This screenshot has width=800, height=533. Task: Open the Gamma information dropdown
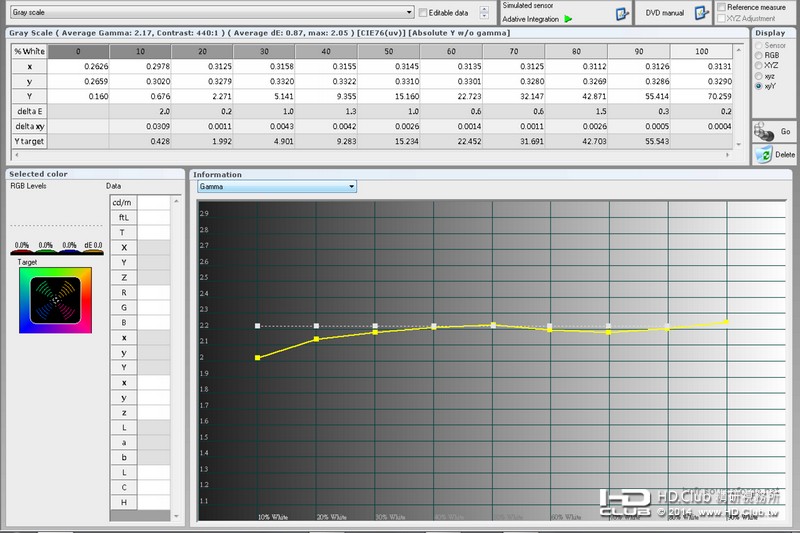point(277,187)
